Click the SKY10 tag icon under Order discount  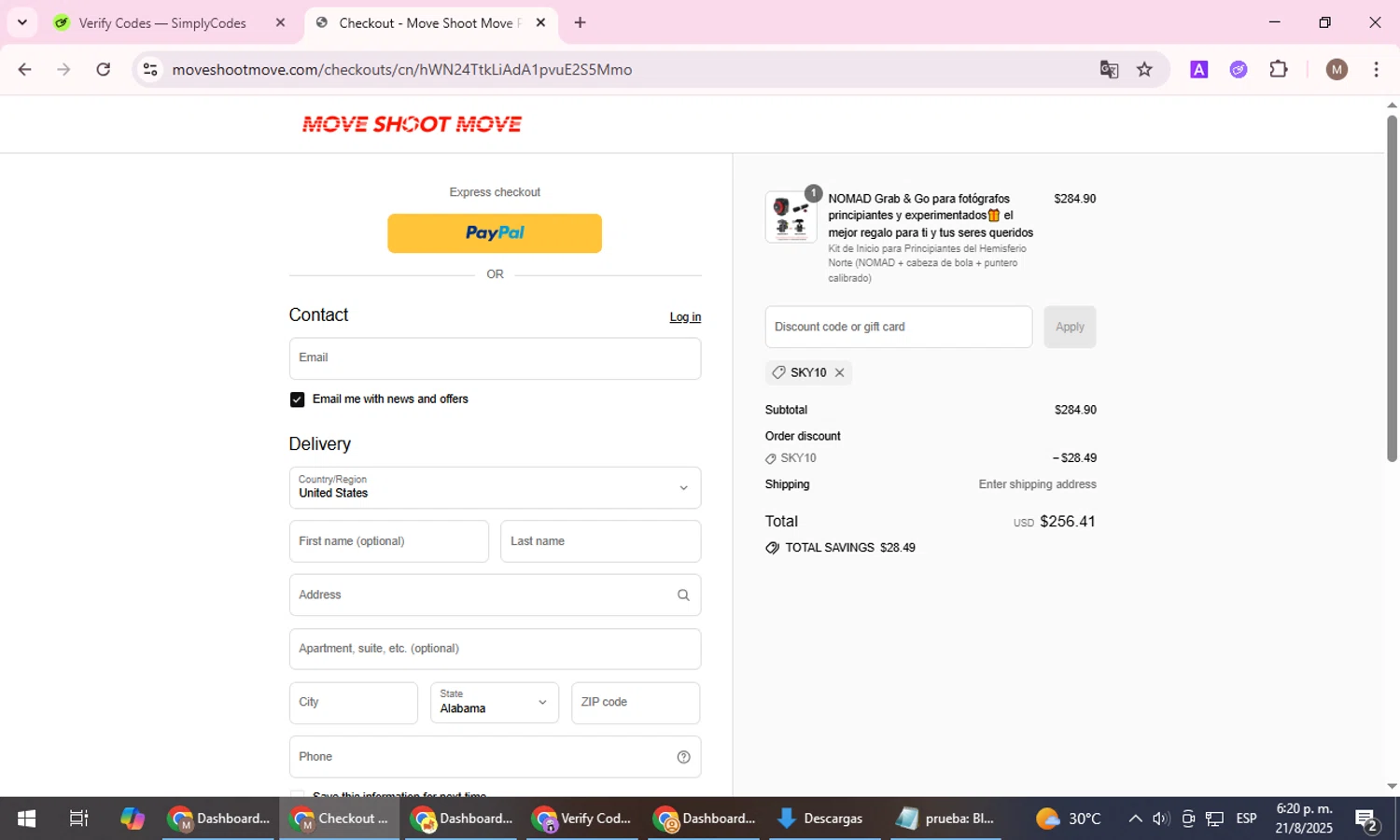(x=771, y=458)
